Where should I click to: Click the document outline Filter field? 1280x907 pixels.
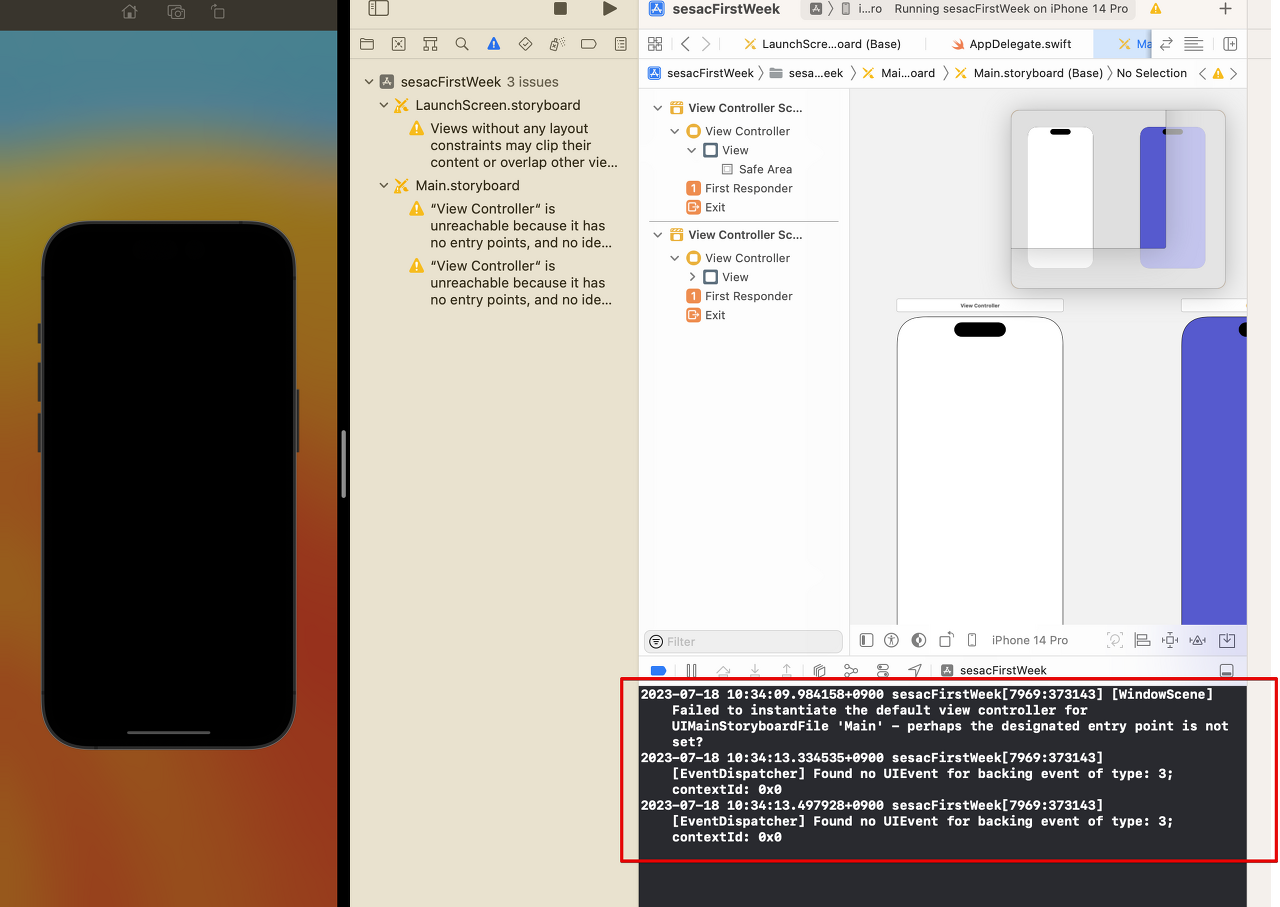coord(743,641)
